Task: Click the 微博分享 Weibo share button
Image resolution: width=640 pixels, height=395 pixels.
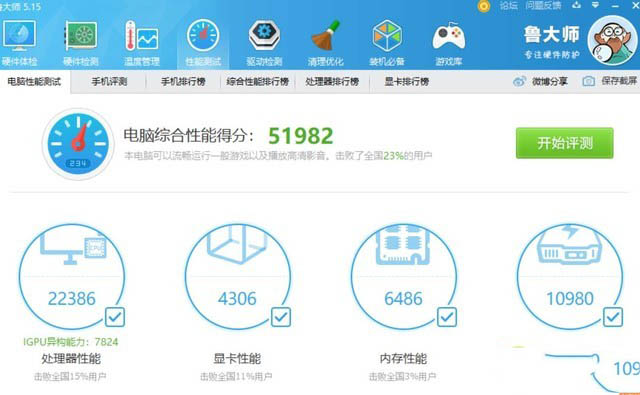Action: tap(540, 81)
